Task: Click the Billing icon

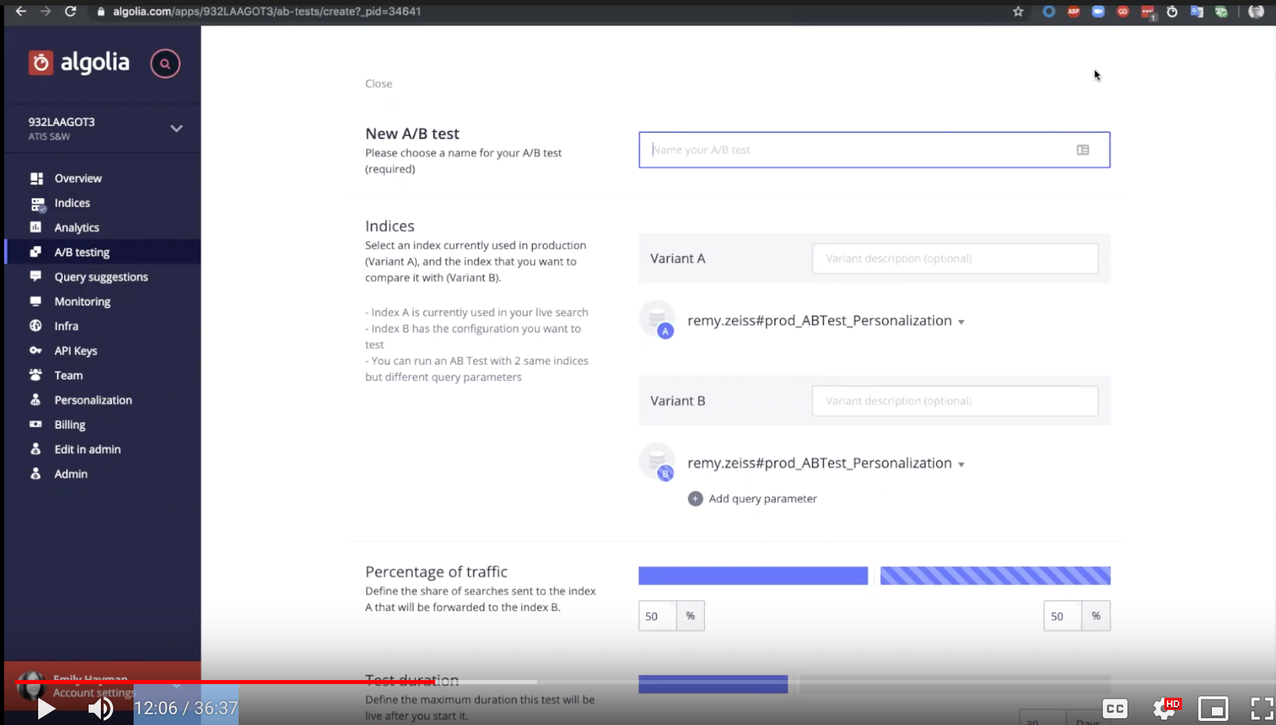Action: (36, 424)
